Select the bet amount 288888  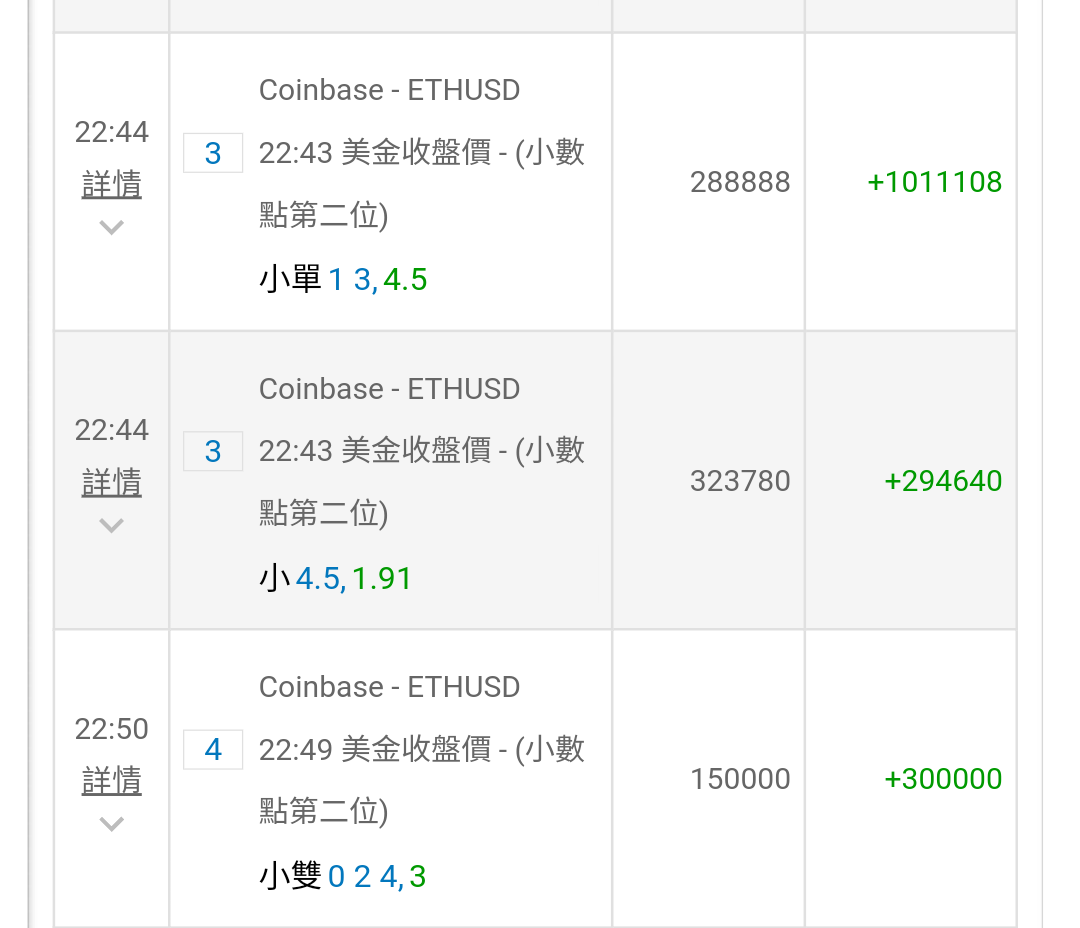(740, 183)
